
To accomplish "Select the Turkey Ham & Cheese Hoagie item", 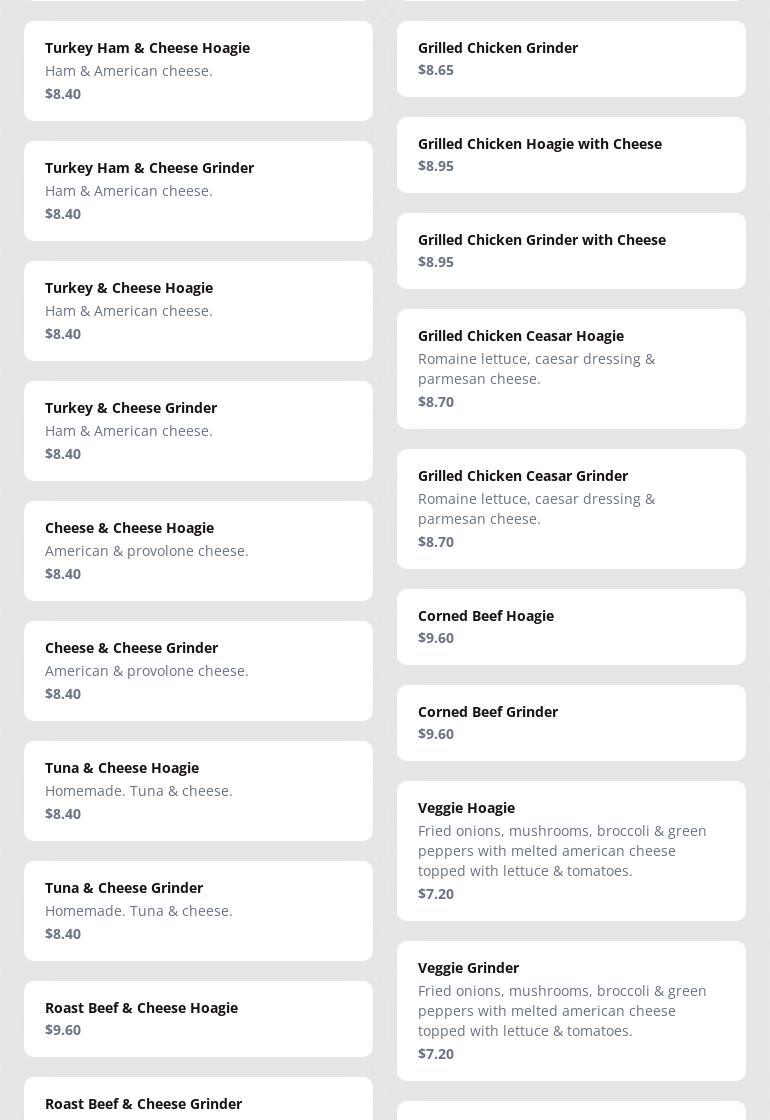I will pos(198,71).
